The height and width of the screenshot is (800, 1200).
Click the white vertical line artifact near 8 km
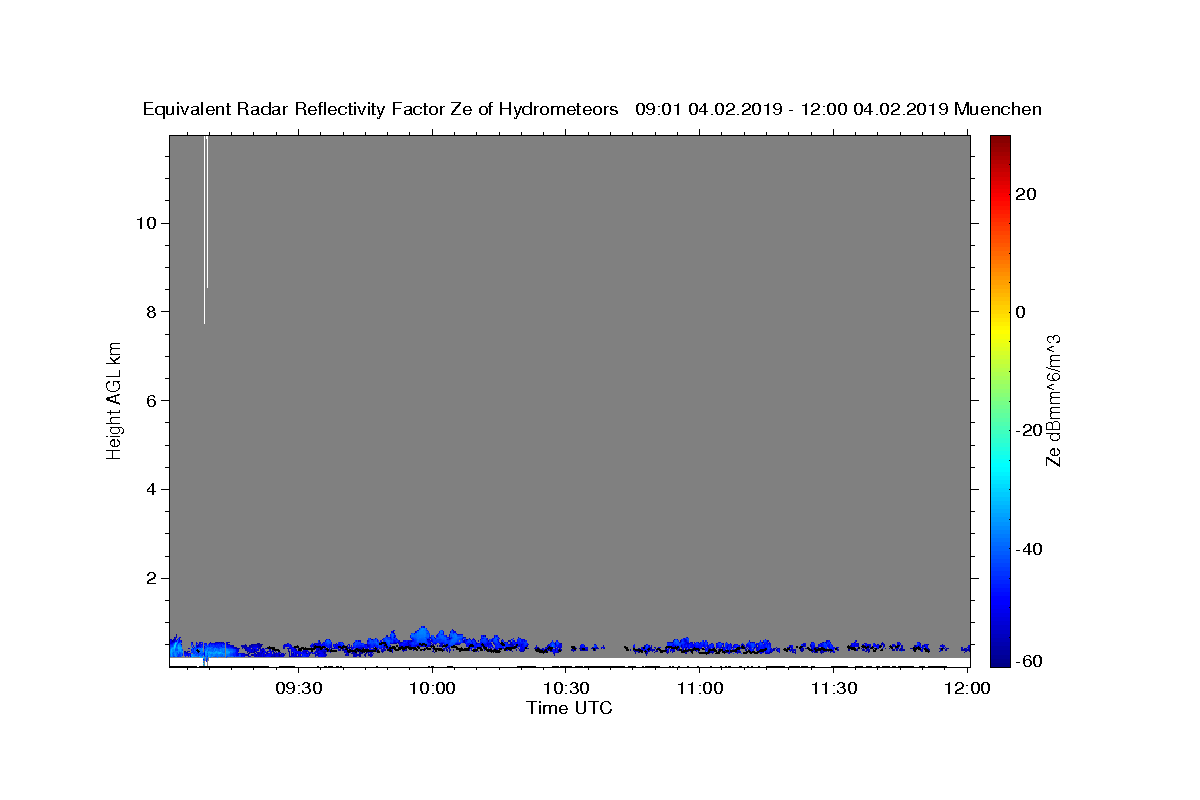[205, 230]
